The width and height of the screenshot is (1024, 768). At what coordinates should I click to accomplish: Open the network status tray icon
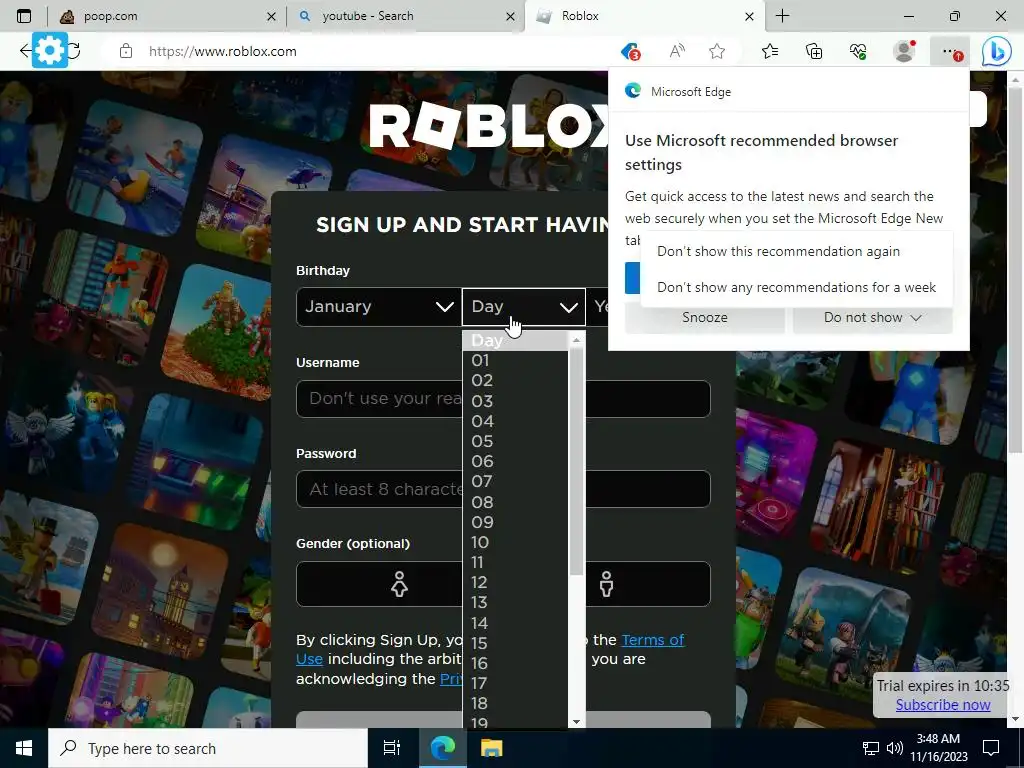click(x=871, y=748)
